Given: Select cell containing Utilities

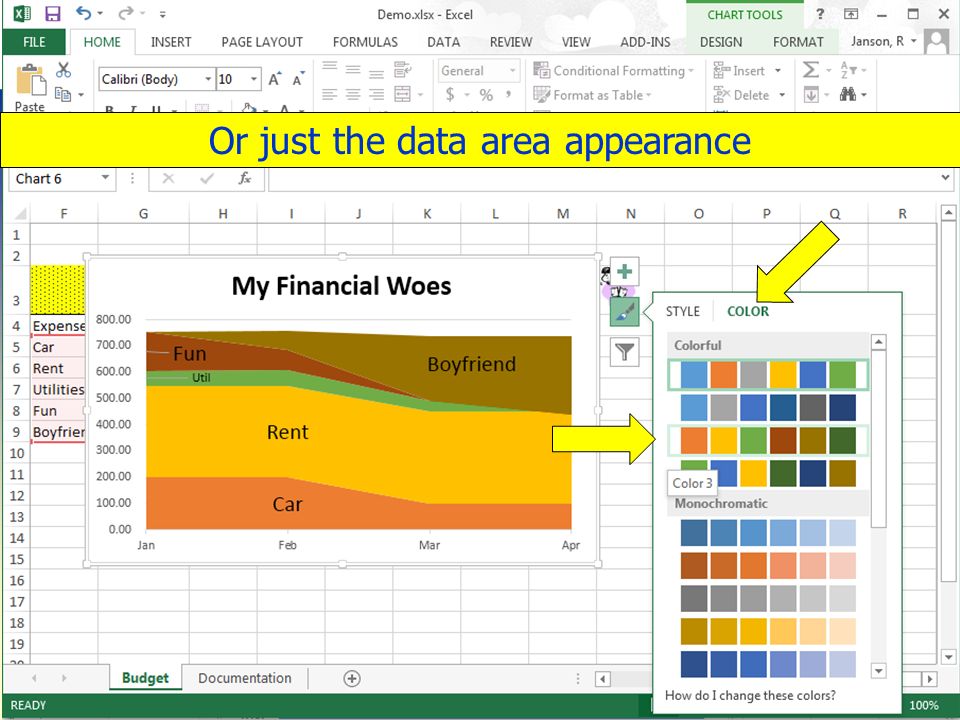Looking at the screenshot, I should 58,389.
